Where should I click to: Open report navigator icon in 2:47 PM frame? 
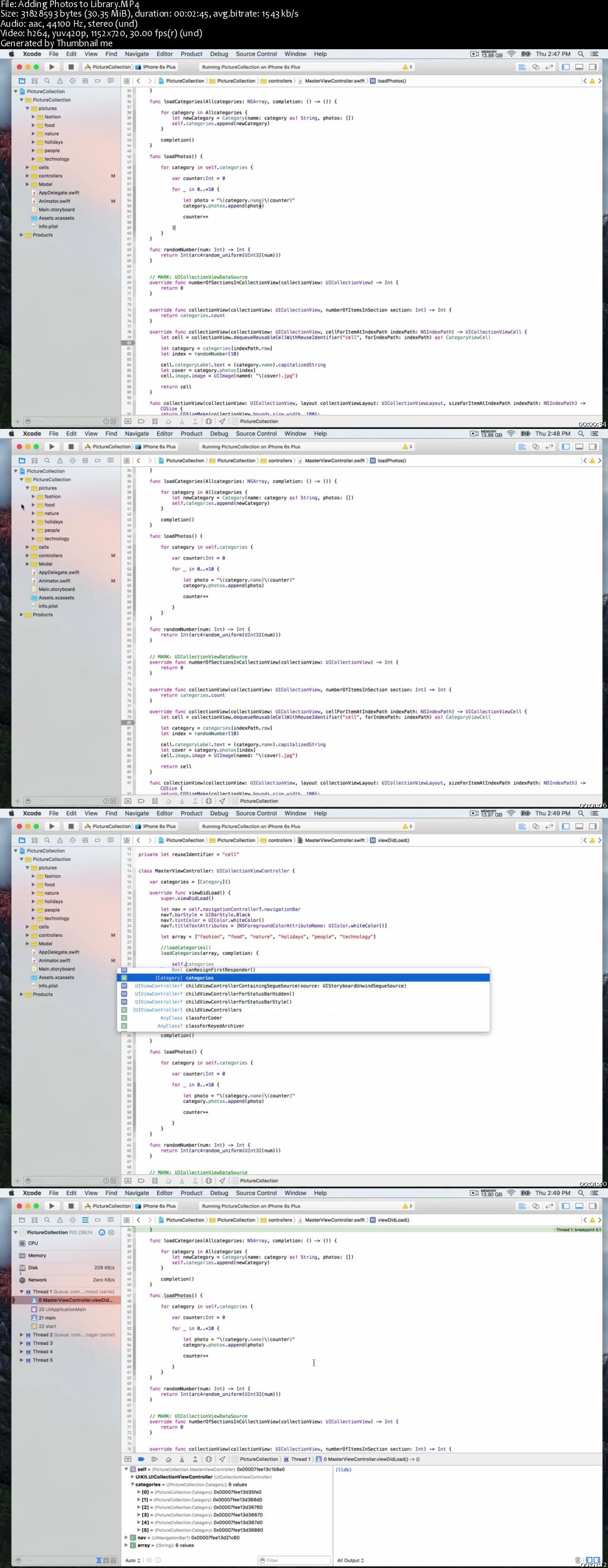pyautogui.click(x=110, y=81)
